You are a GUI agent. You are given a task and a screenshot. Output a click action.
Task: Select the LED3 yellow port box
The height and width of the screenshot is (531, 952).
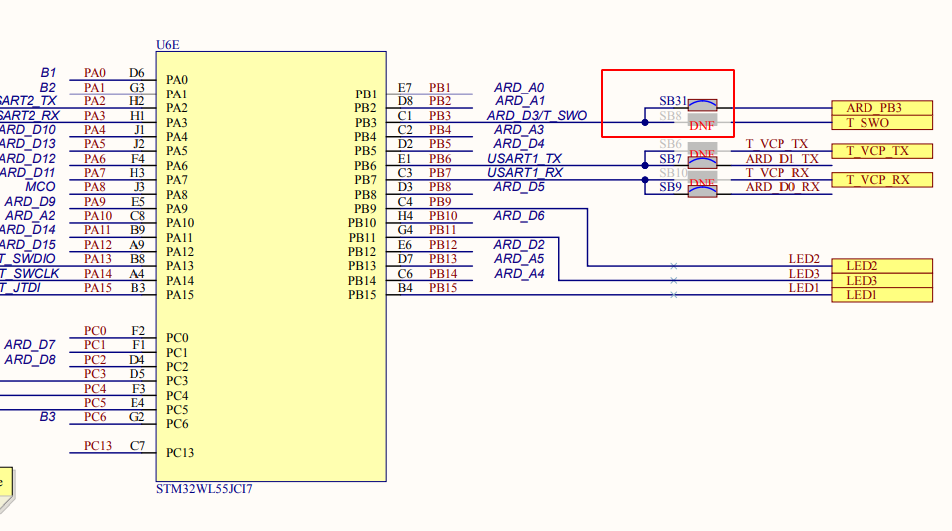(x=882, y=280)
